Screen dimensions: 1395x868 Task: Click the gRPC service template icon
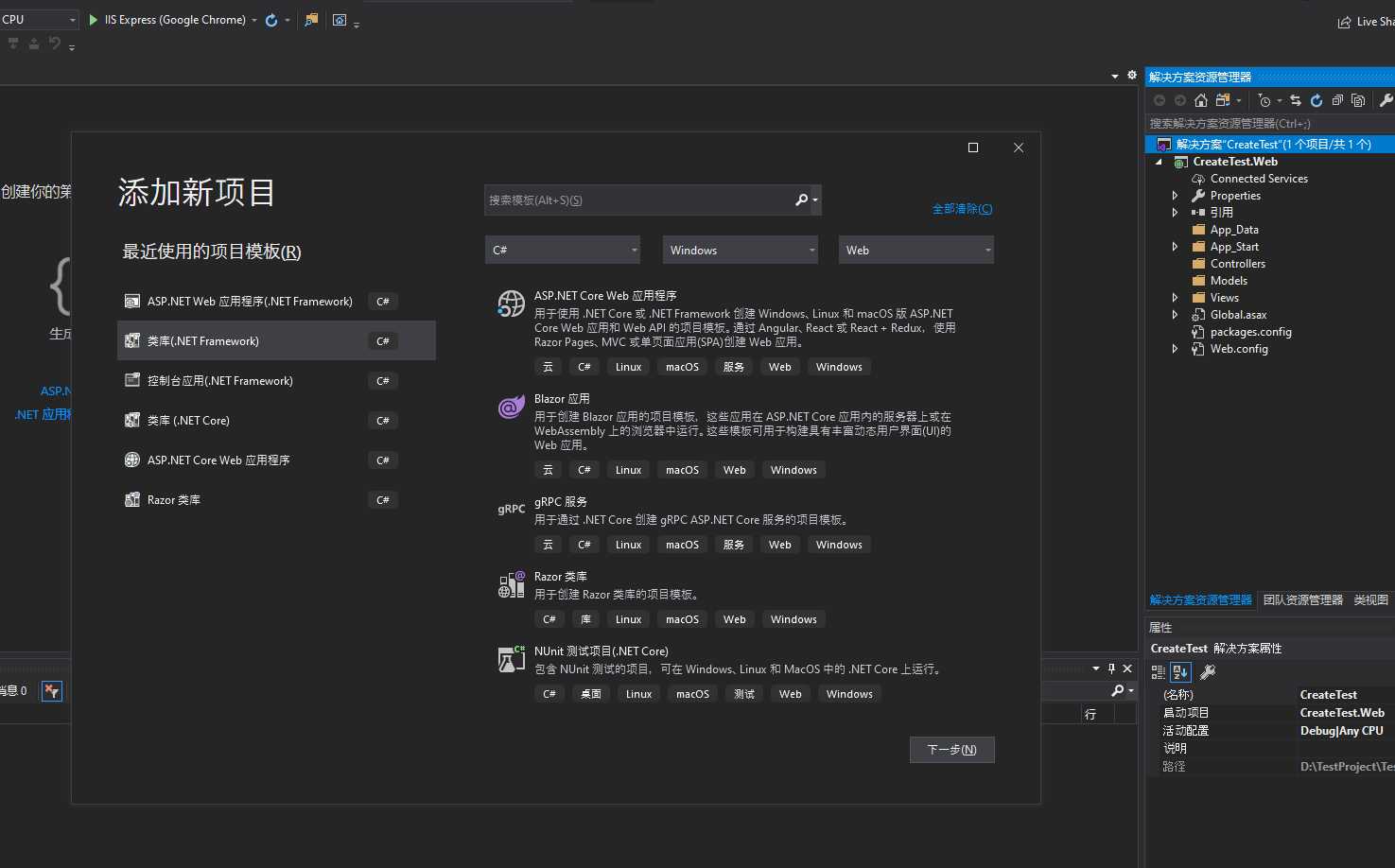tap(512, 509)
